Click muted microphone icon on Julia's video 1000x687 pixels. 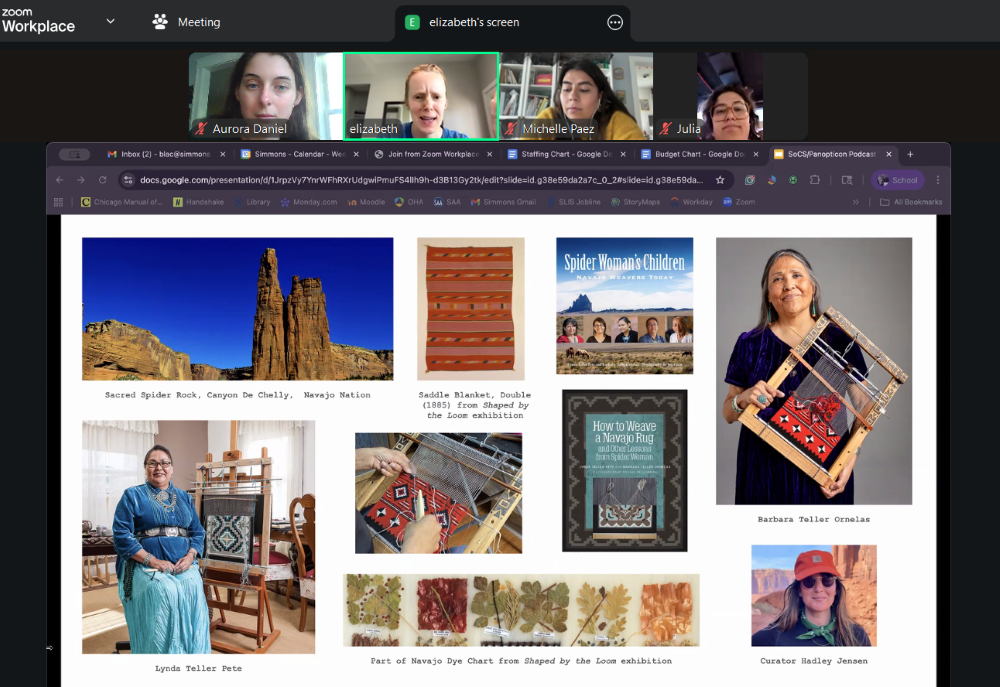(665, 129)
